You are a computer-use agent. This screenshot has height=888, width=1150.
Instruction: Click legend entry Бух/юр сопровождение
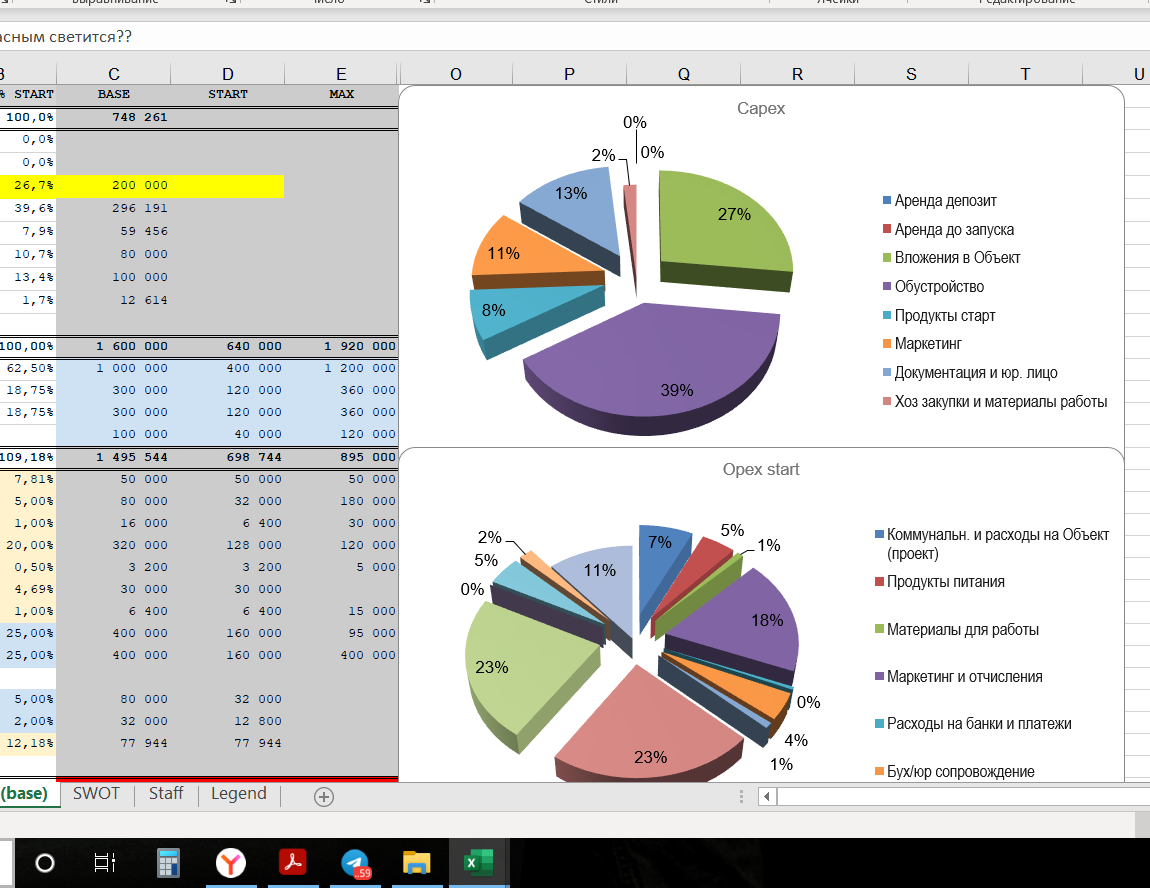(x=954, y=771)
